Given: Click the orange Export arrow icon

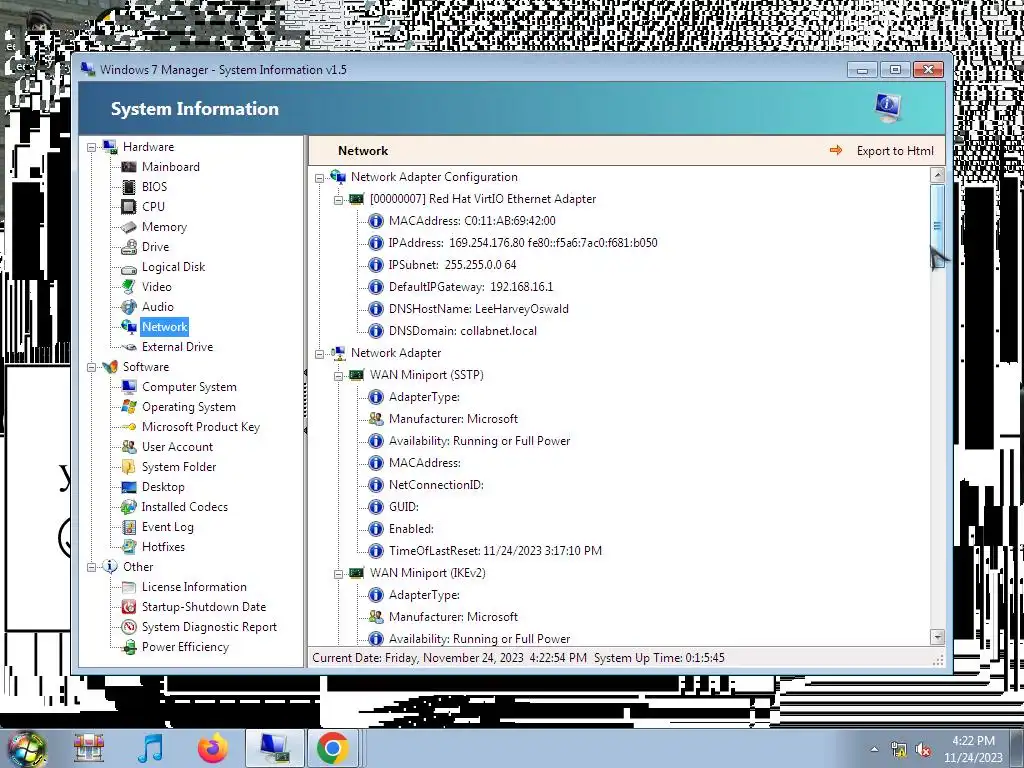Looking at the screenshot, I should [836, 150].
